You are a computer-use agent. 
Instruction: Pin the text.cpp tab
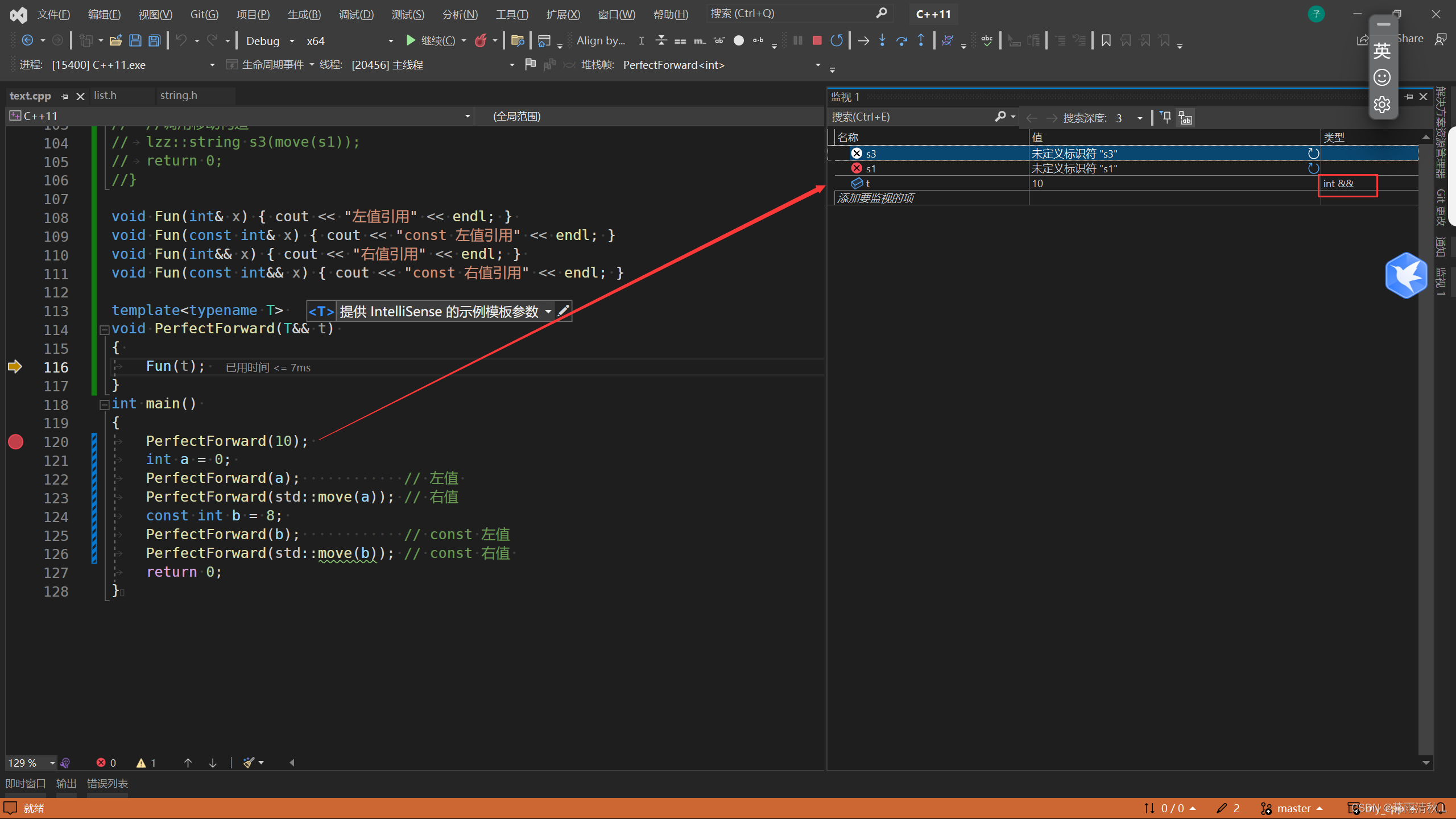(x=64, y=97)
